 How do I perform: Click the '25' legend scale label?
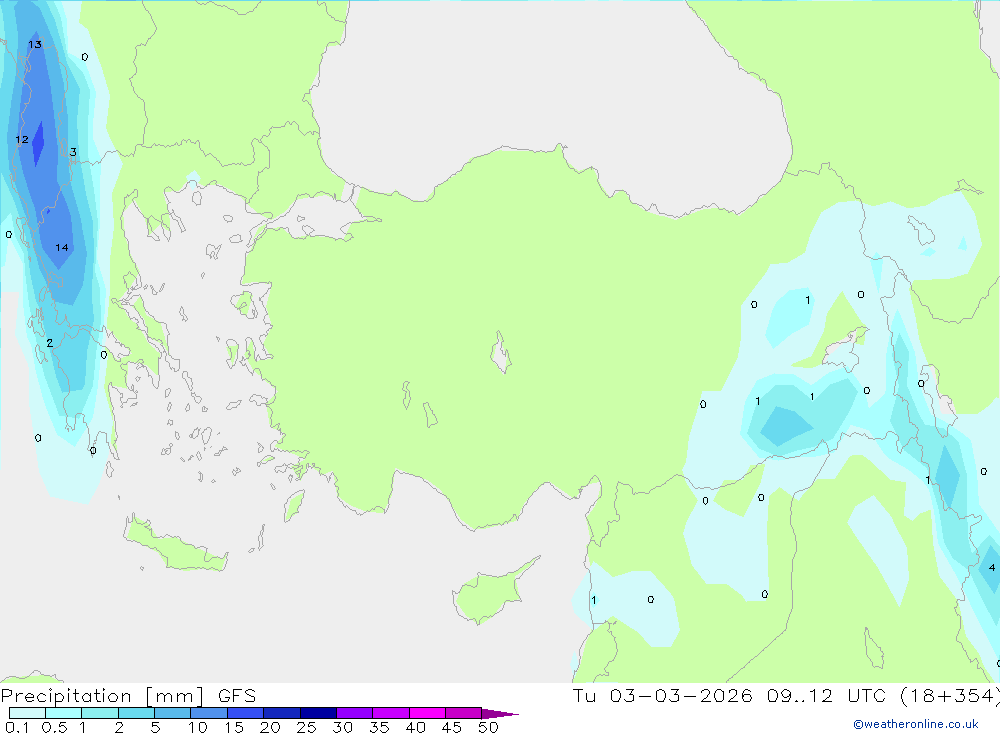307,727
